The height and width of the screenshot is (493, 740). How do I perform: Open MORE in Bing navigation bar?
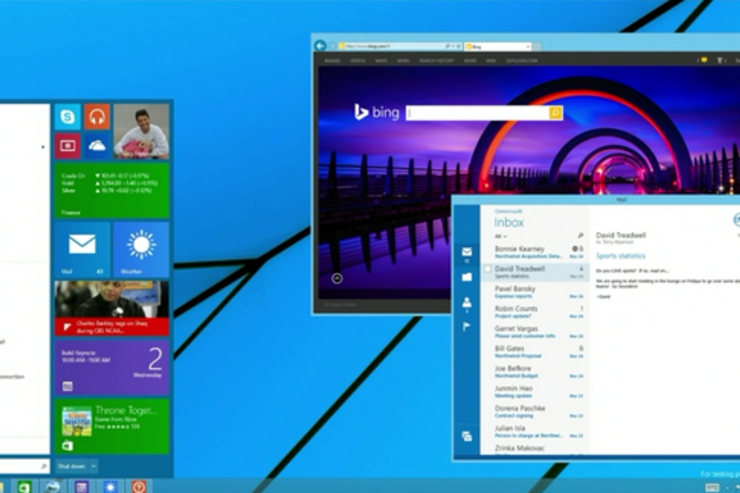470,61
